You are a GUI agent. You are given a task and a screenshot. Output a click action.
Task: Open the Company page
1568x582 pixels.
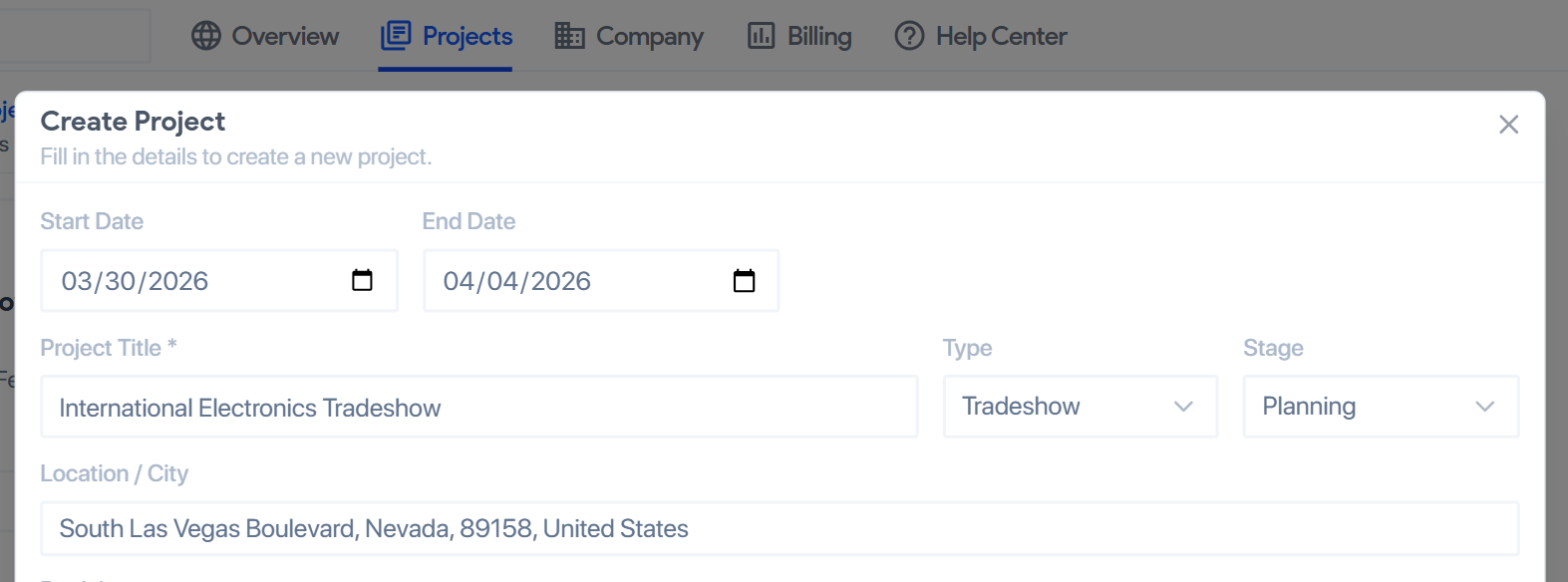[x=649, y=35]
